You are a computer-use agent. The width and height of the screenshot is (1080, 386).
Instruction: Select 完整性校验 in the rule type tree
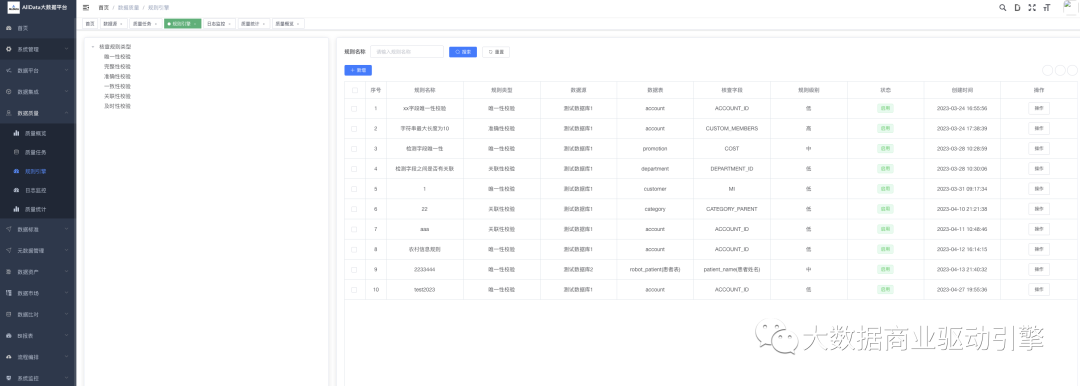[x=117, y=66]
